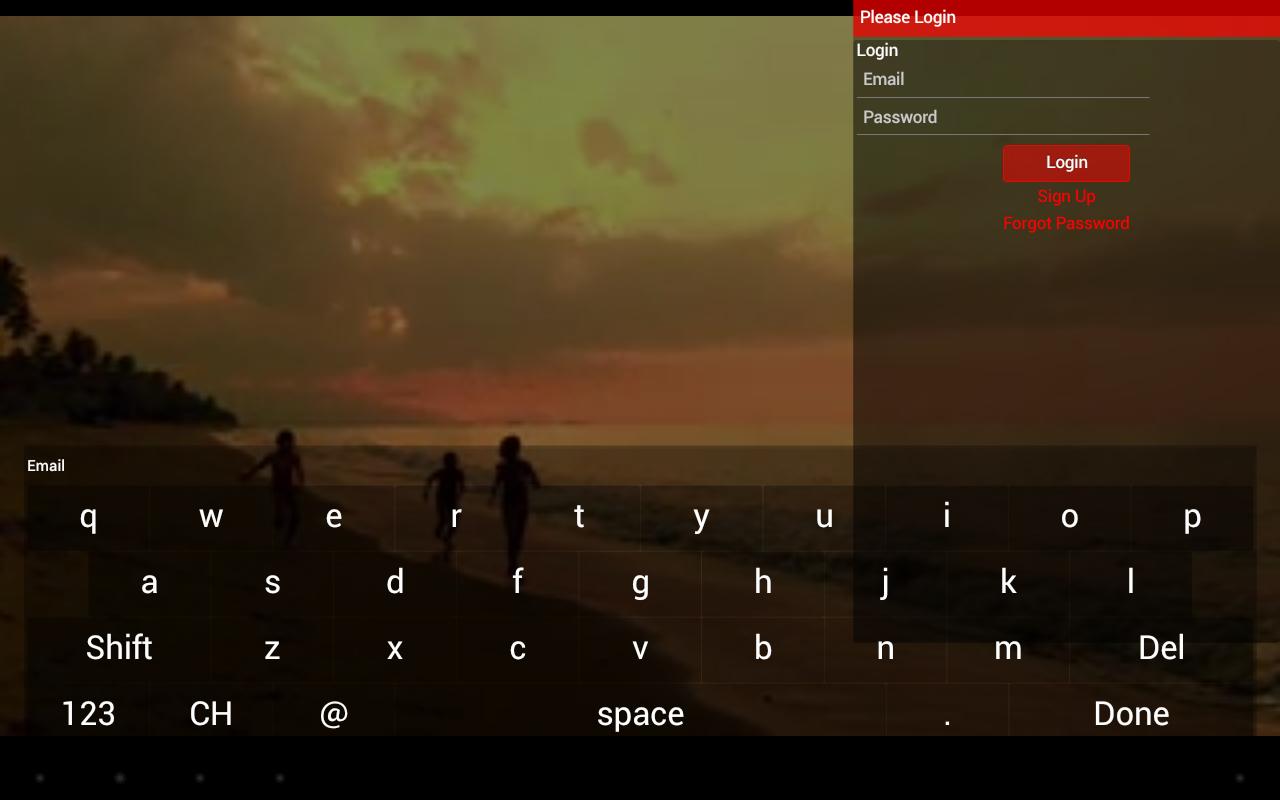Tap the a key on the keyboard

pos(149,582)
